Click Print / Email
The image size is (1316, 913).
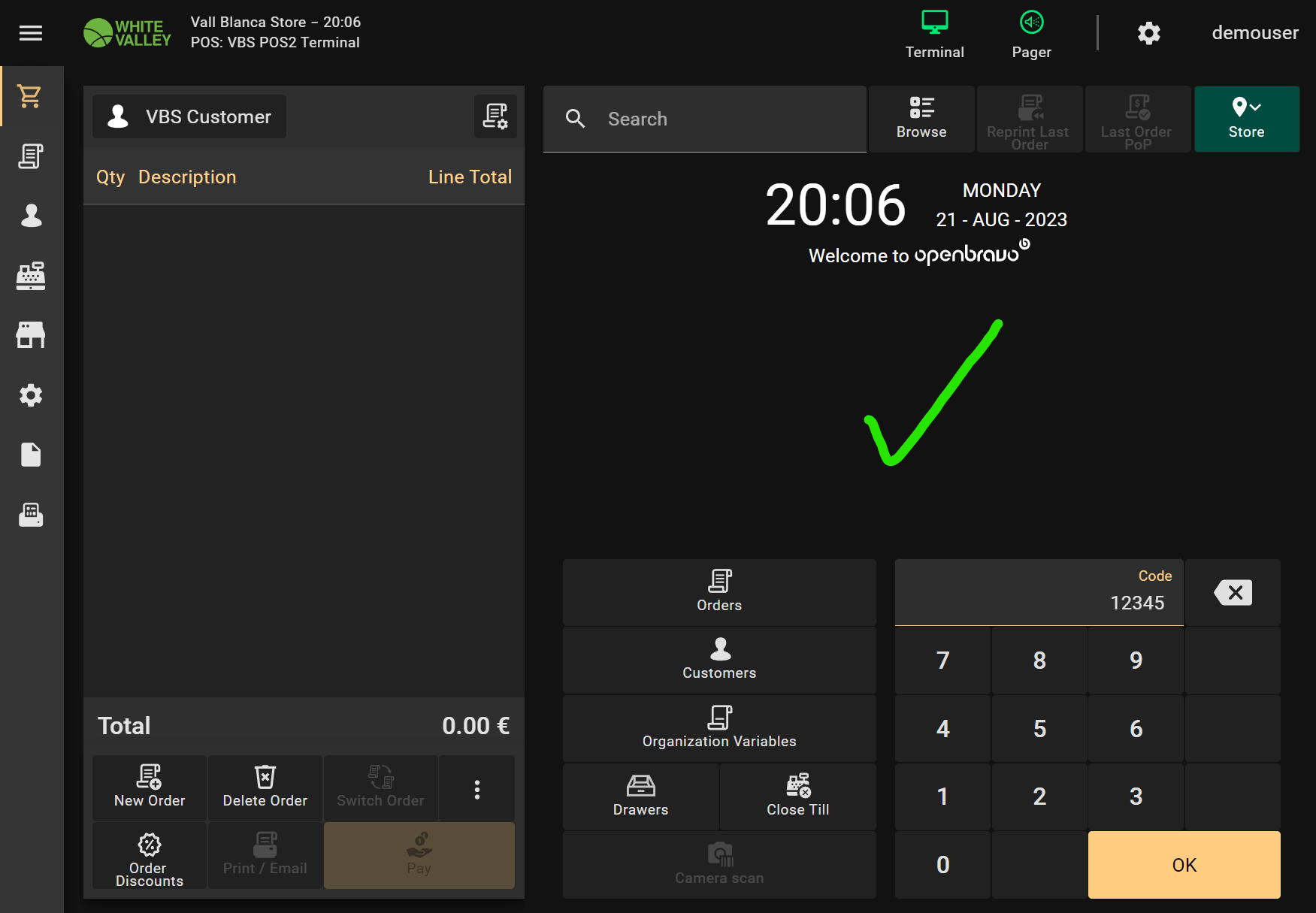265,856
